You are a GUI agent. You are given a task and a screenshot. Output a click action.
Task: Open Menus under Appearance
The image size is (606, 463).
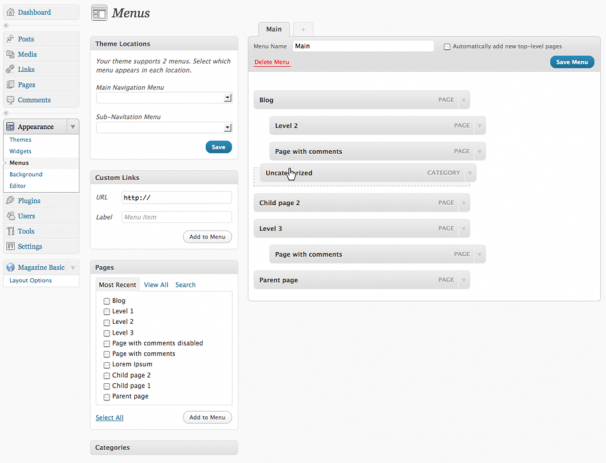click(x=19, y=163)
